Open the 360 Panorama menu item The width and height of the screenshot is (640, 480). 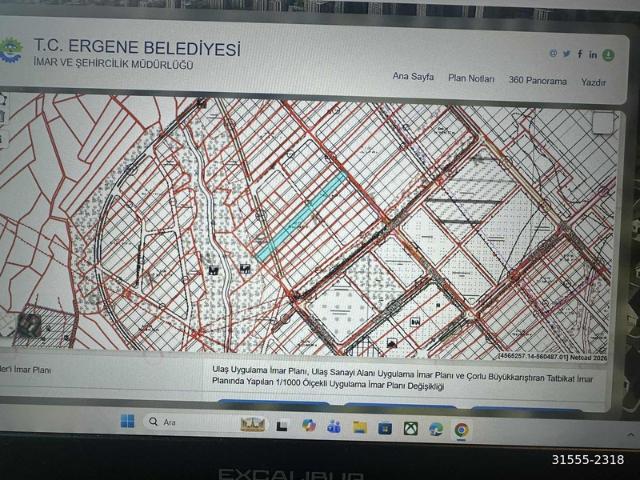(x=538, y=80)
